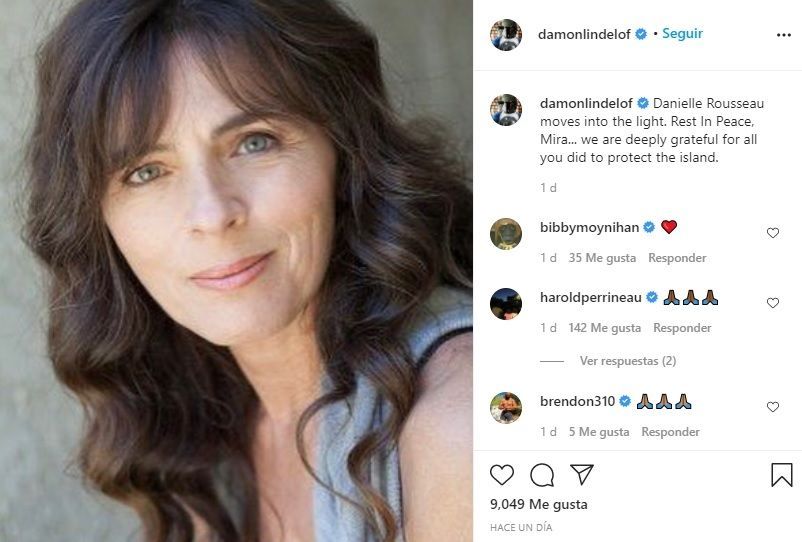802x542 pixels.
Task: Click the Seguir follow button
Action: point(682,34)
